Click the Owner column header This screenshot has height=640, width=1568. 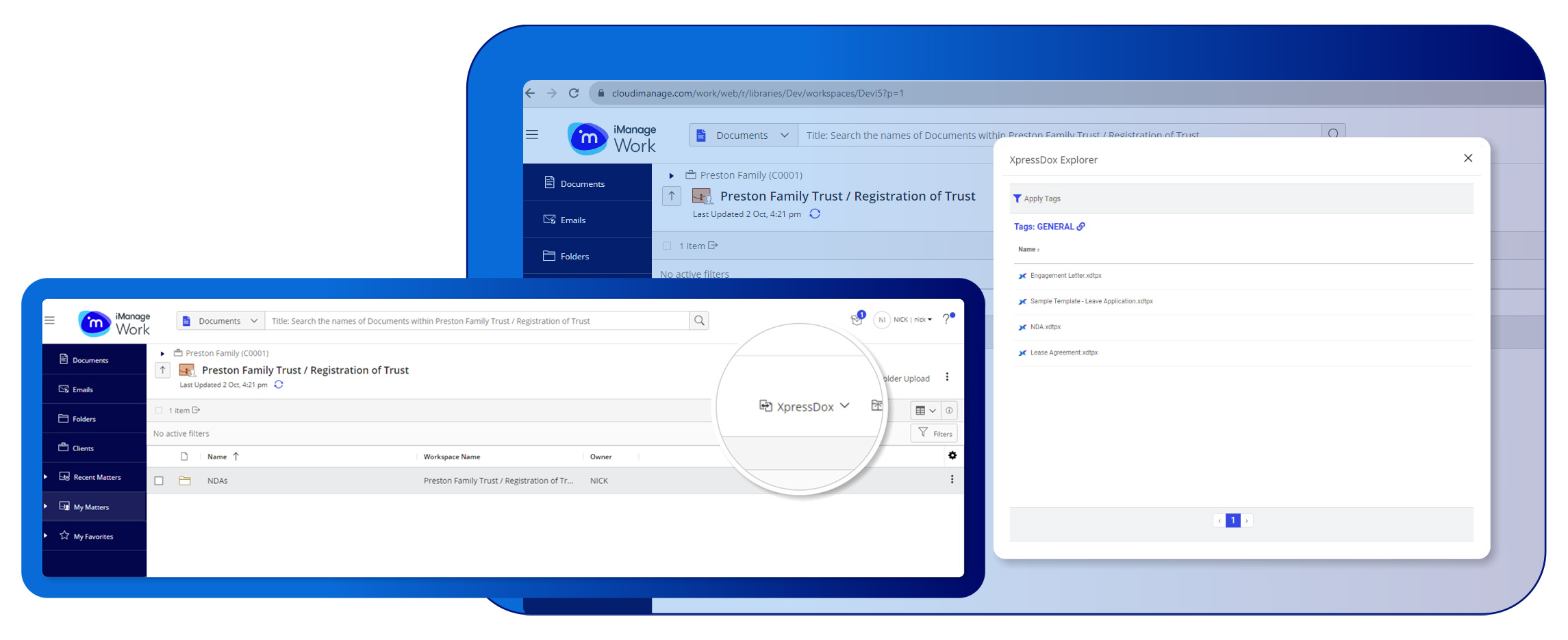[601, 457]
